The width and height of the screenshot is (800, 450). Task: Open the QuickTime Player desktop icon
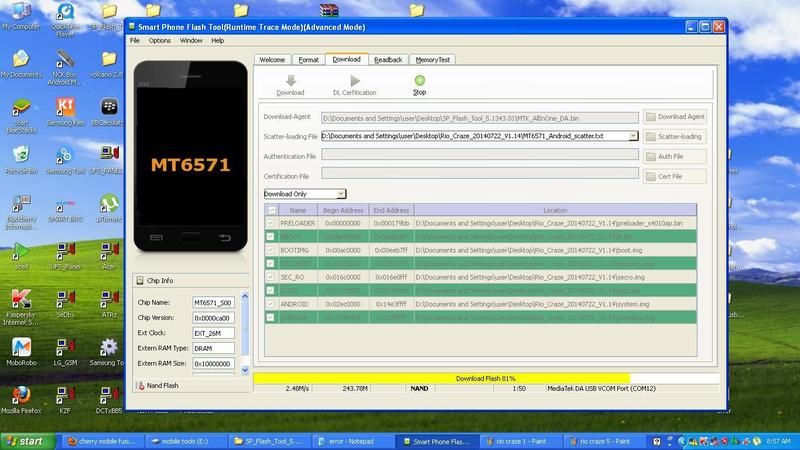(x=65, y=19)
